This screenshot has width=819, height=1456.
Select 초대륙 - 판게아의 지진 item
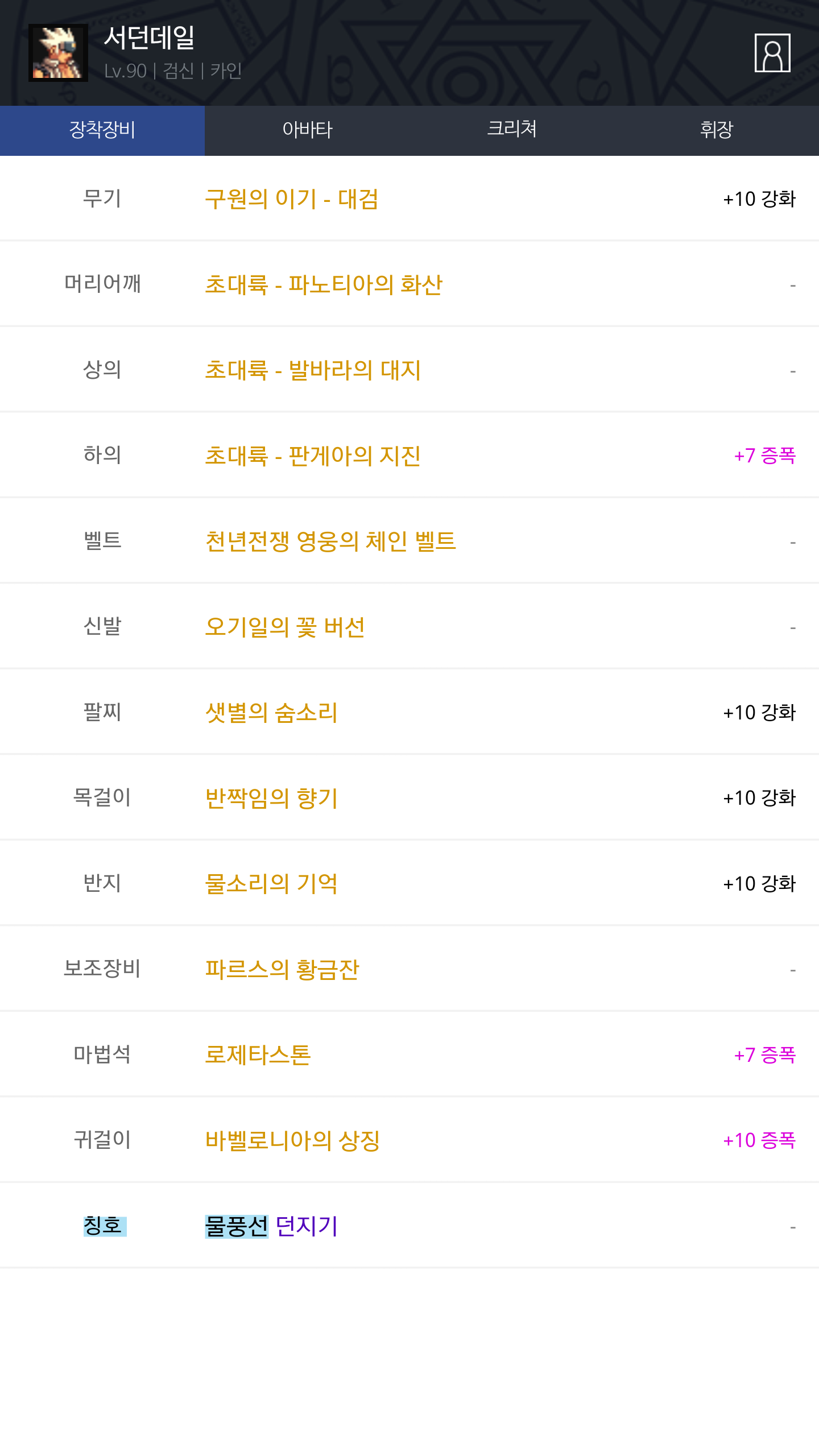click(312, 456)
